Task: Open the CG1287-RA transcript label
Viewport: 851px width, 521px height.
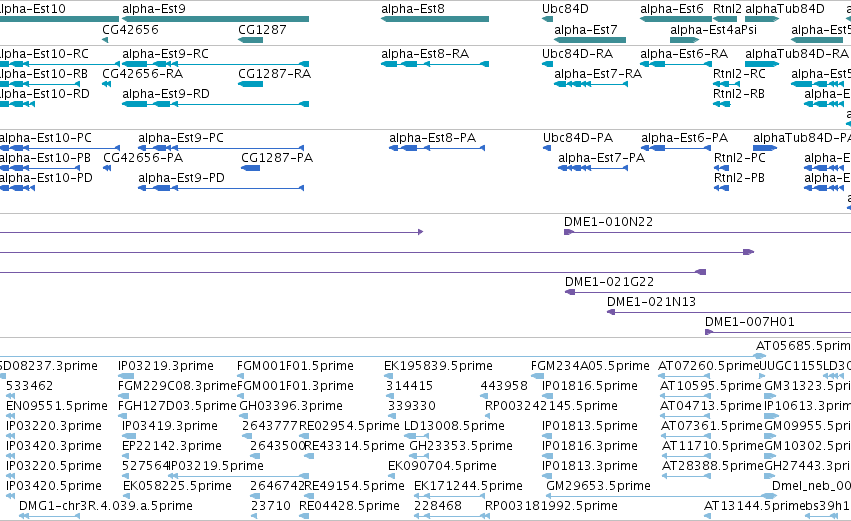Action: coord(275,74)
